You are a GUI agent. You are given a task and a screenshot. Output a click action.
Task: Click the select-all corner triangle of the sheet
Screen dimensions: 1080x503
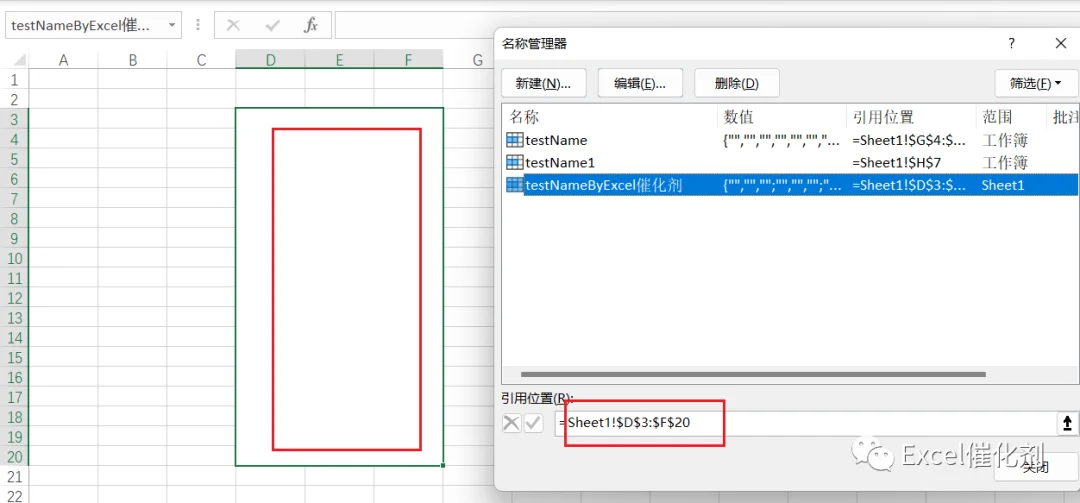[19, 60]
